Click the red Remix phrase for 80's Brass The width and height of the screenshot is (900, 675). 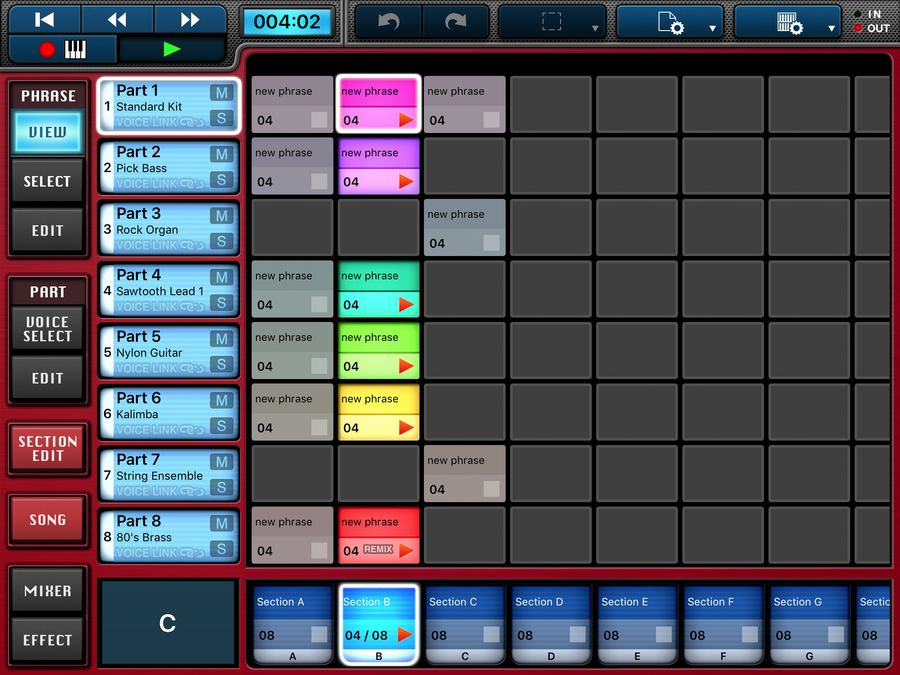pos(378,537)
